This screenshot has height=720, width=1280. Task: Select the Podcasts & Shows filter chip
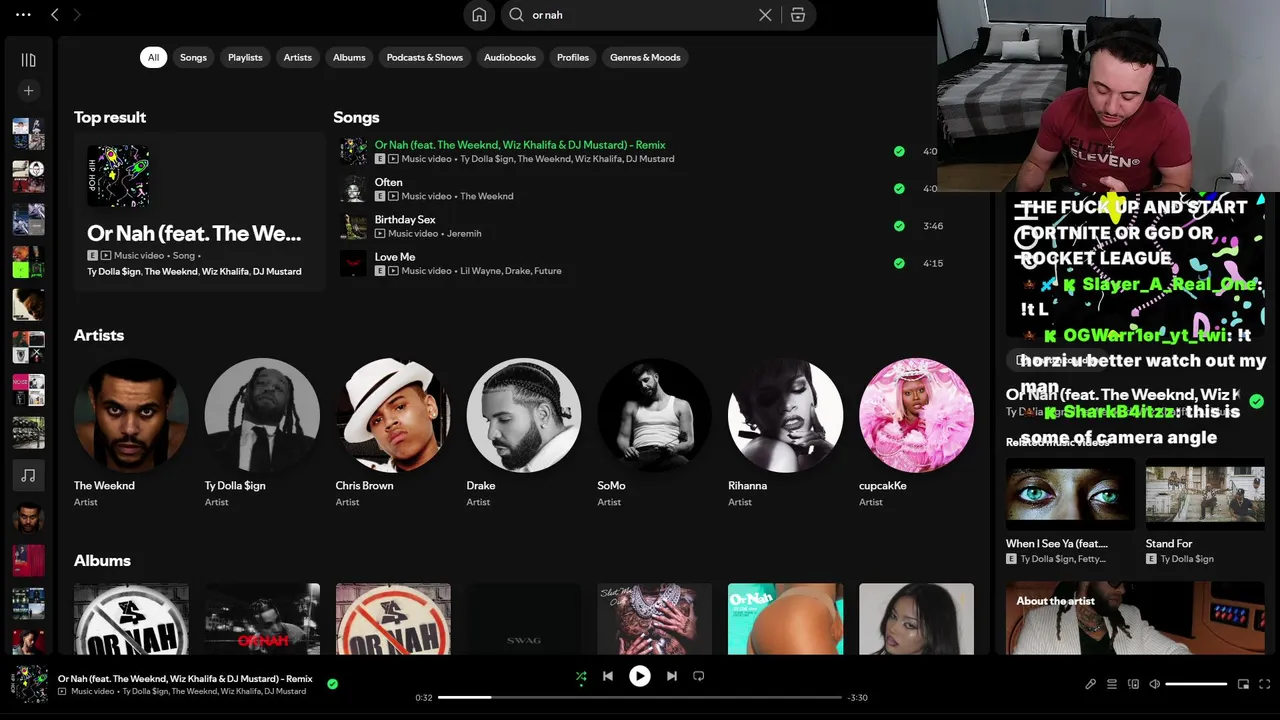[425, 57]
